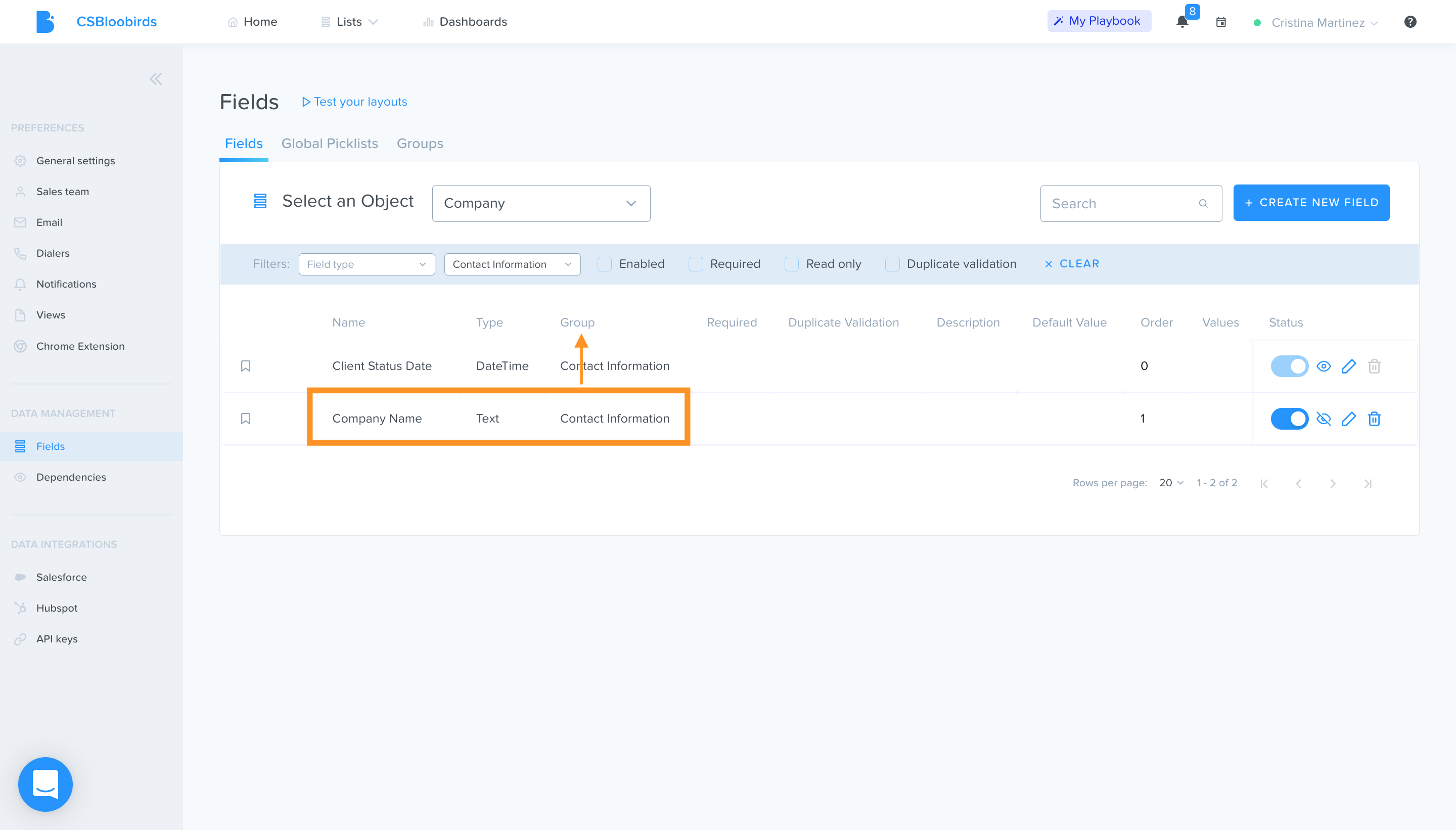
Task: Open Chrome Extension settings
Action: [x=80, y=346]
